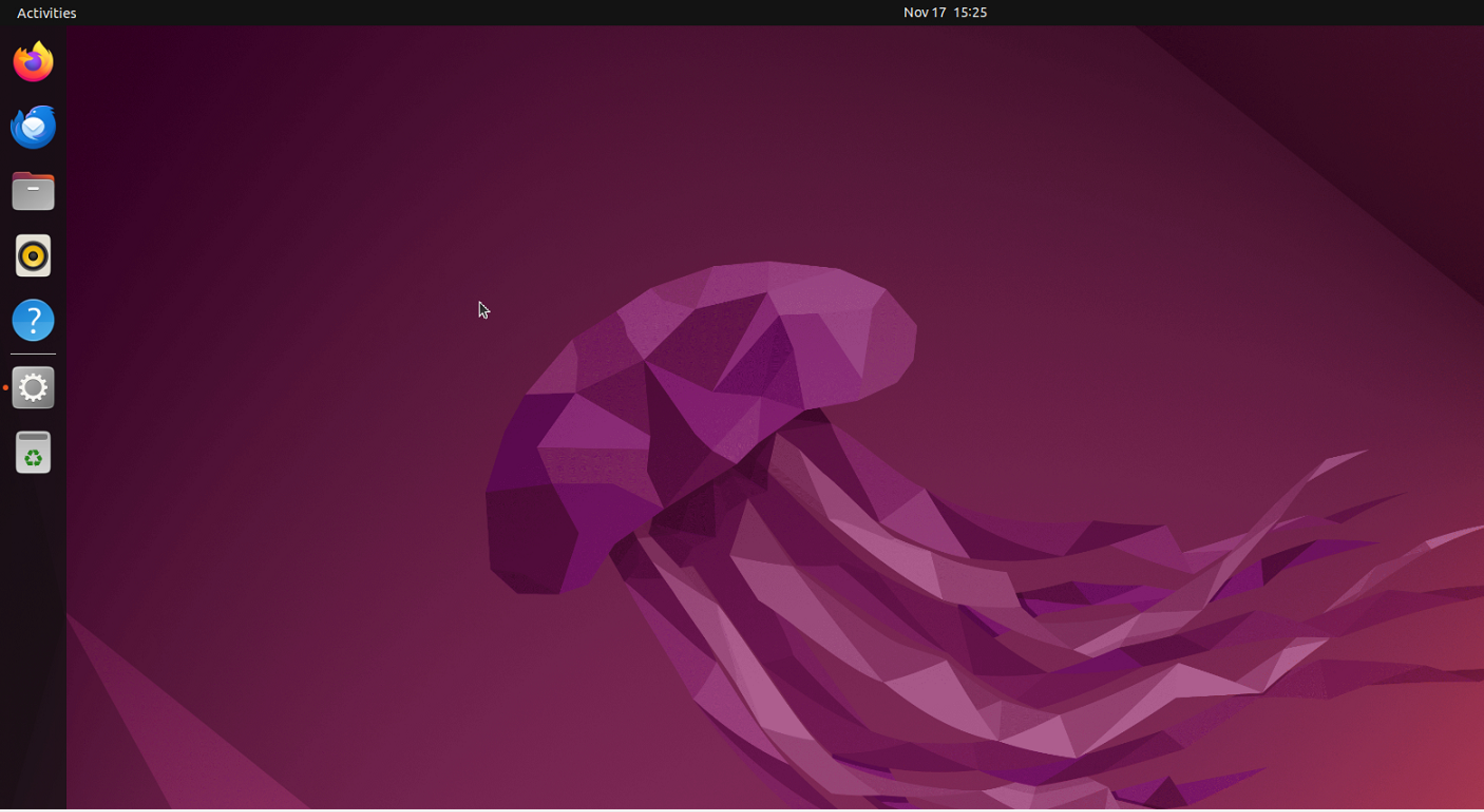Click empty top bar between Activities and clock

click(461, 13)
